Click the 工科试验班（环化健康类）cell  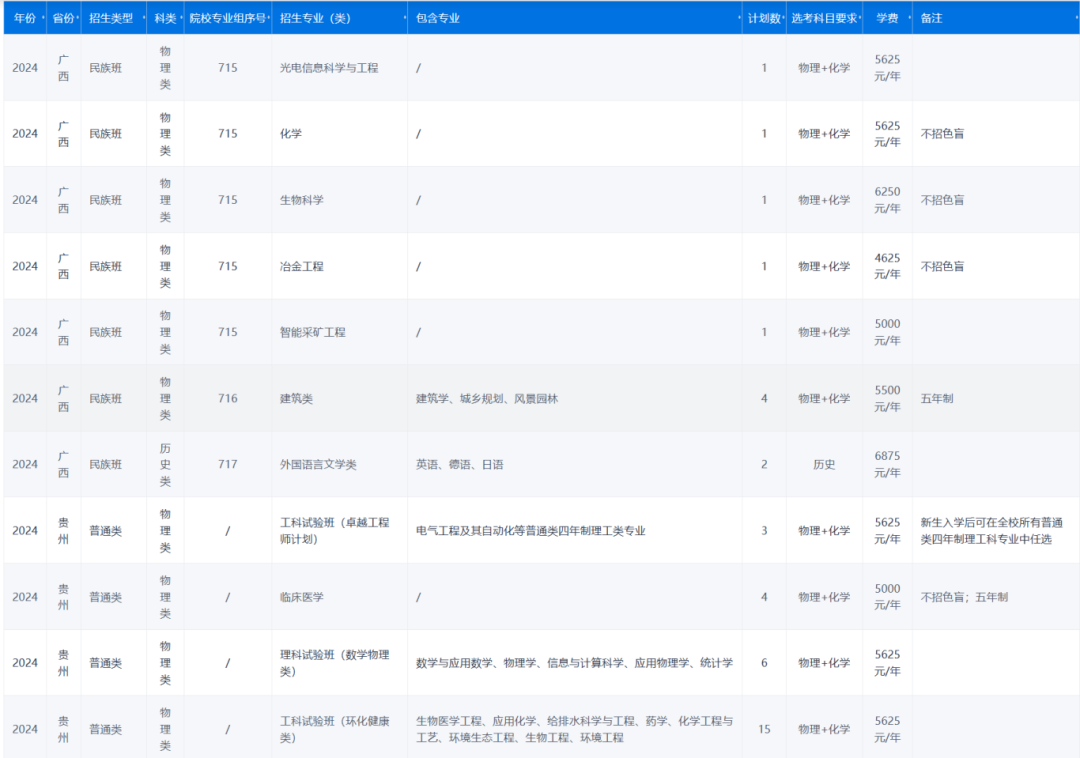click(337, 728)
